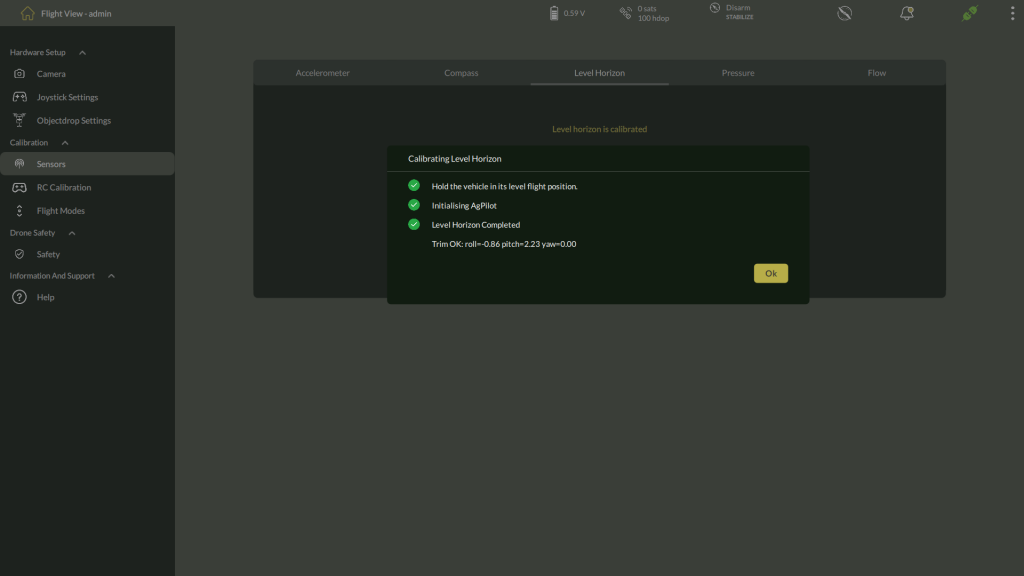Open Joystick Settings label
1024x576 pixels.
(67, 97)
